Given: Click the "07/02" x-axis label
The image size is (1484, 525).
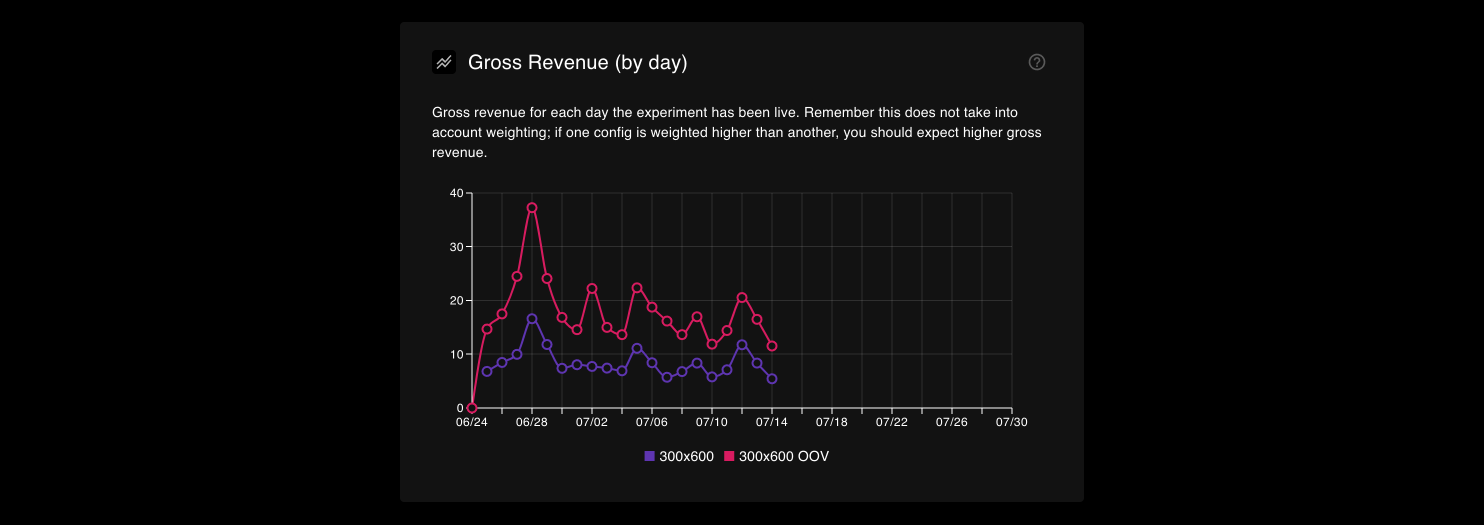Looking at the screenshot, I should [x=592, y=422].
